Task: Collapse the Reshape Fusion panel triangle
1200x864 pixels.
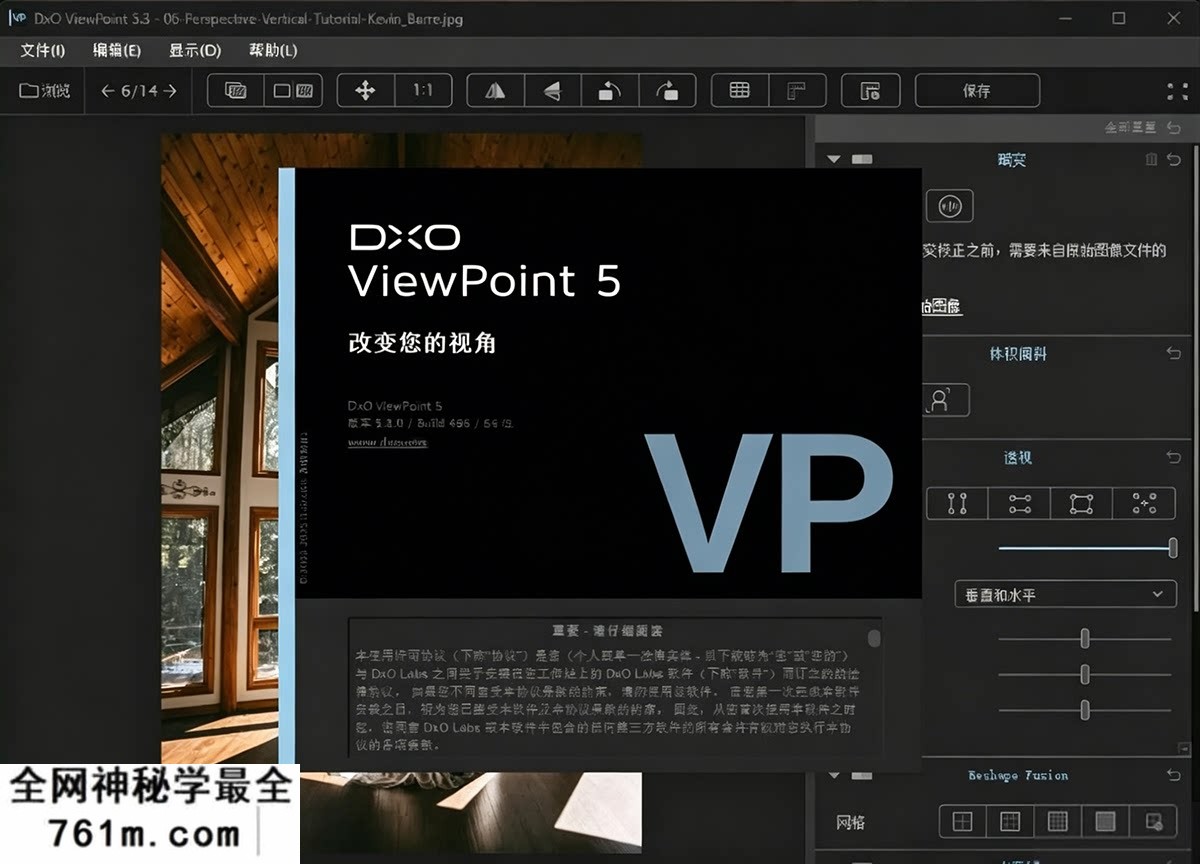Action: [x=833, y=775]
